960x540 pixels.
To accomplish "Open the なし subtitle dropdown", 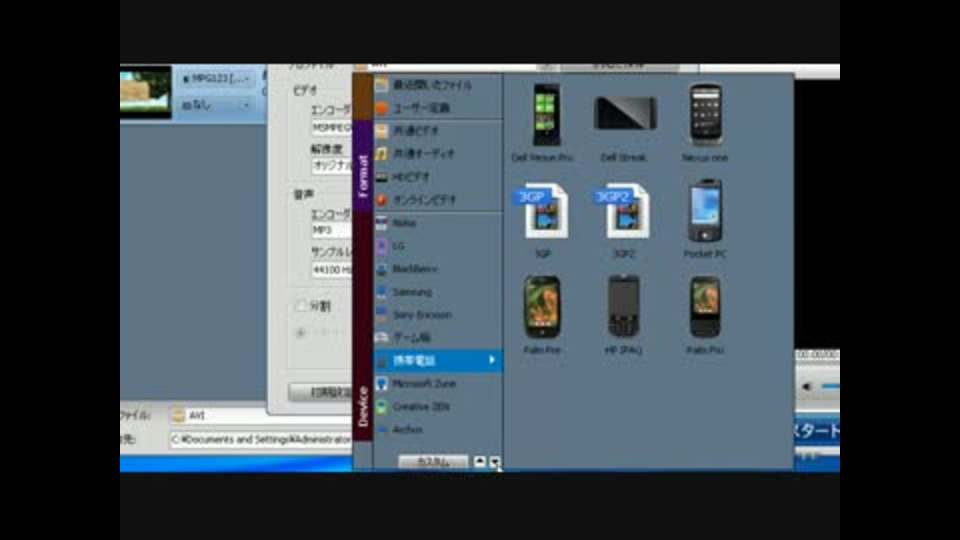I will (x=216, y=105).
